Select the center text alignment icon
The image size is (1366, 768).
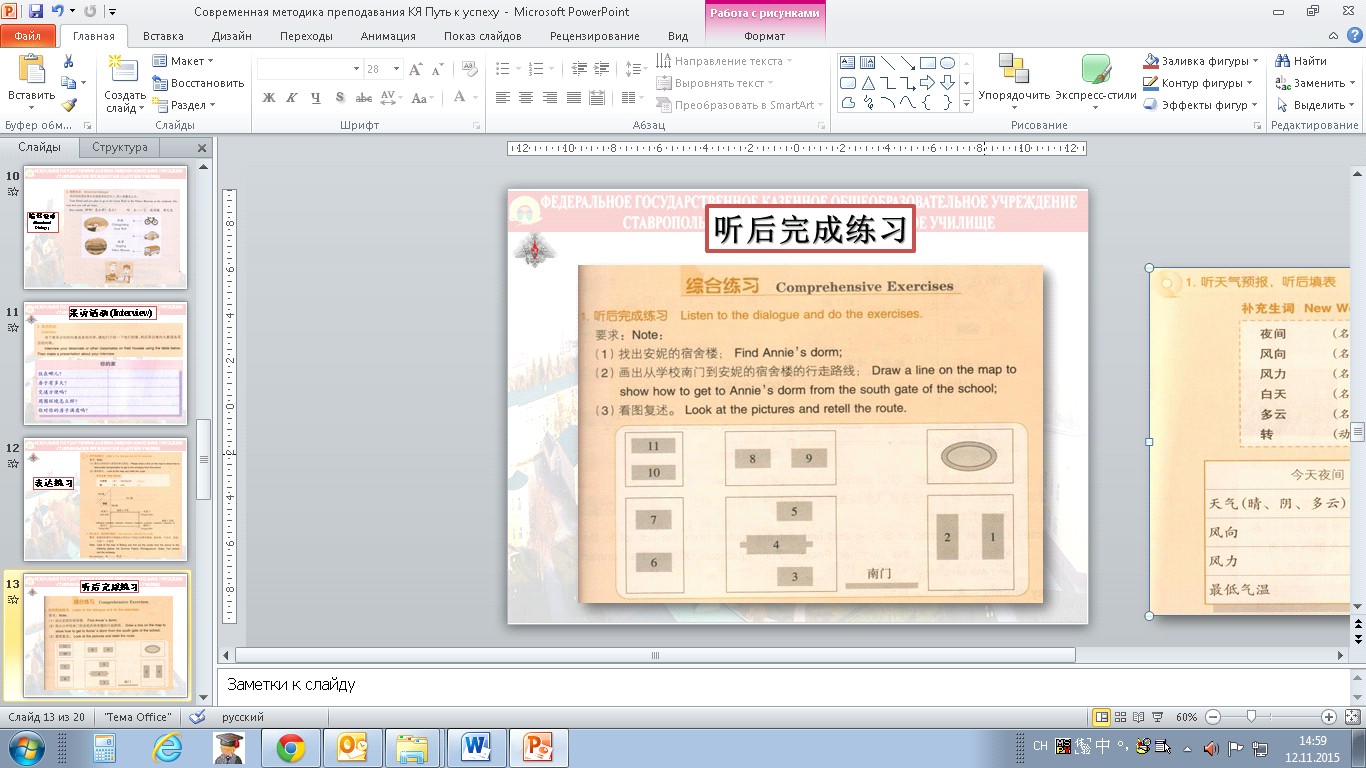pyautogui.click(x=526, y=98)
